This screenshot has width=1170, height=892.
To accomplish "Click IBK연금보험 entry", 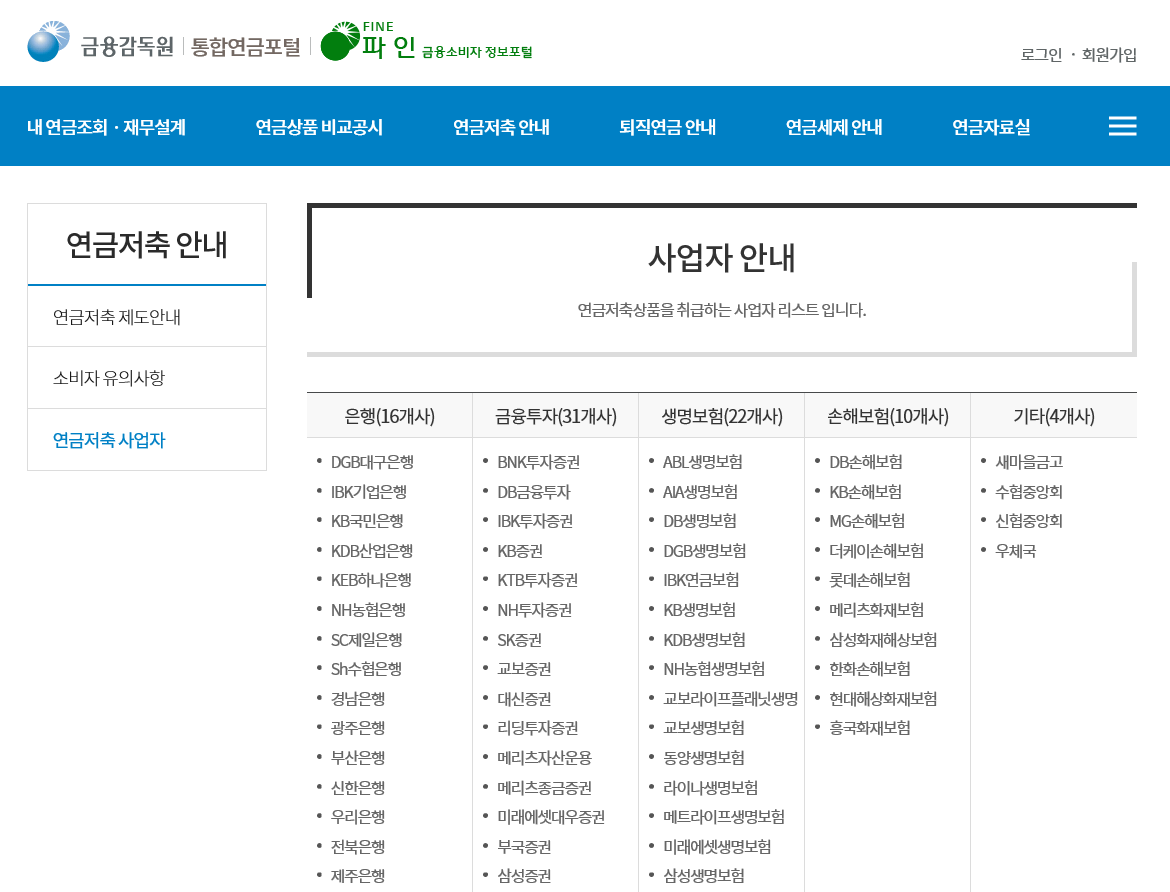I will [x=701, y=580].
